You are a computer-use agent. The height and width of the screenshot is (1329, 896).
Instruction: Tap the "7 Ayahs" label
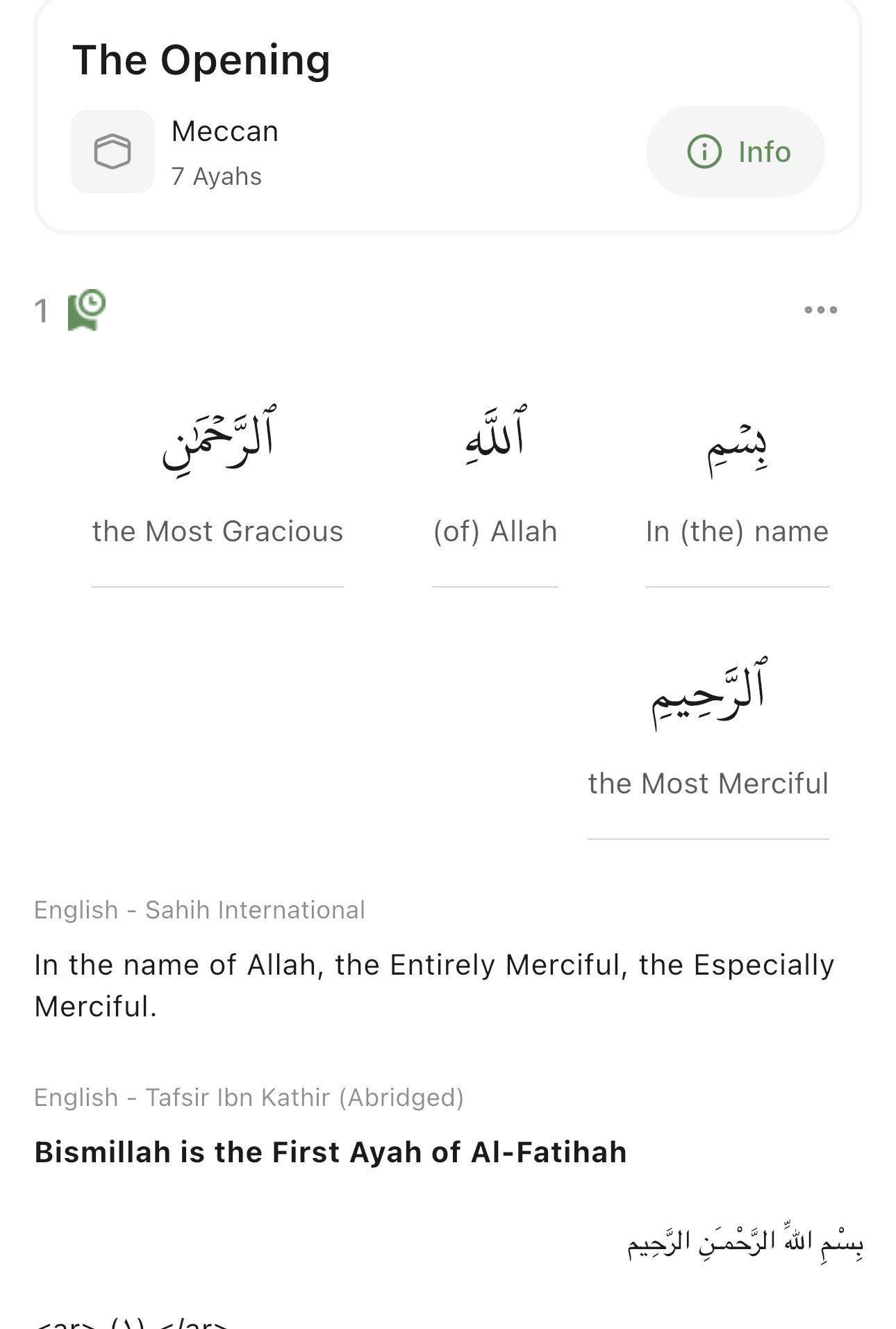217,176
